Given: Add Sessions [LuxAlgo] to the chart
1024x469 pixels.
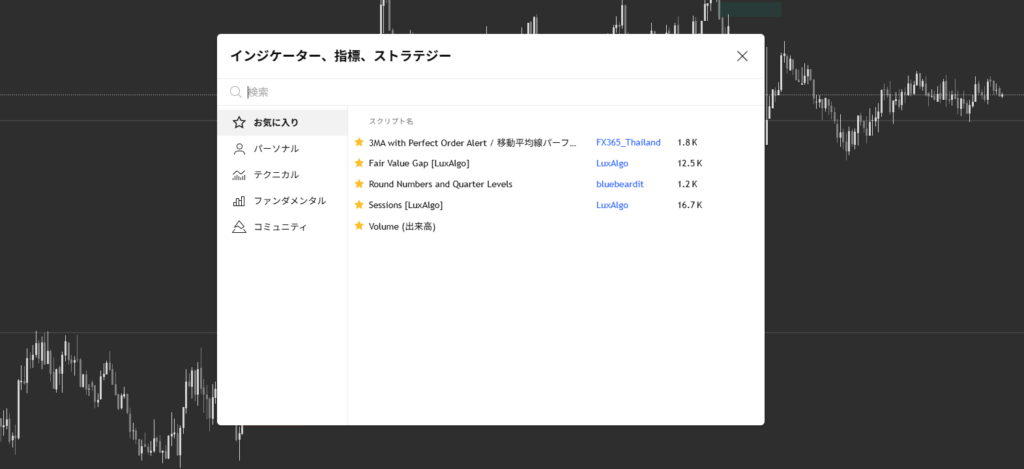Looking at the screenshot, I should 405,205.
